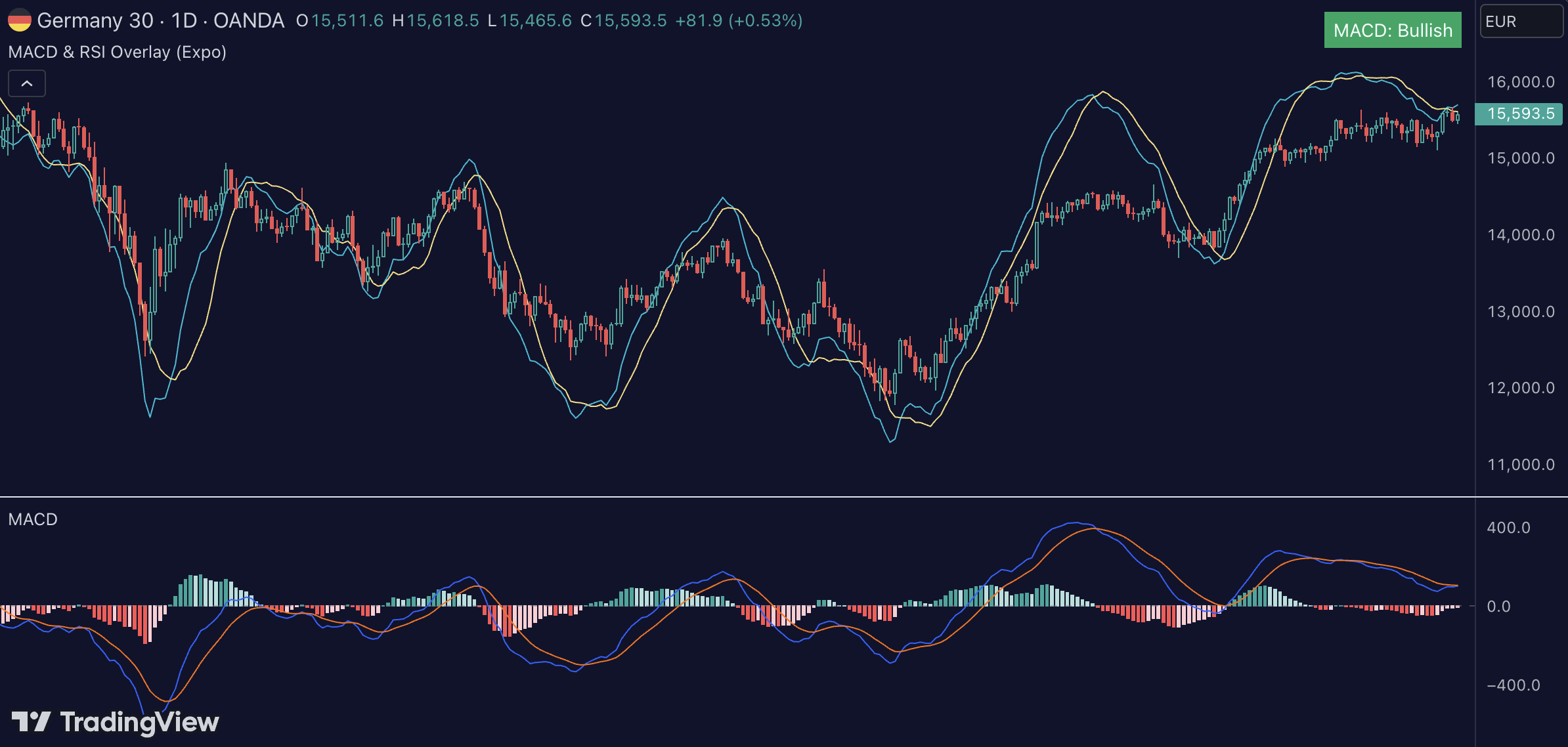Click the 1D timeframe label
The image size is (1568, 747).
(184, 20)
